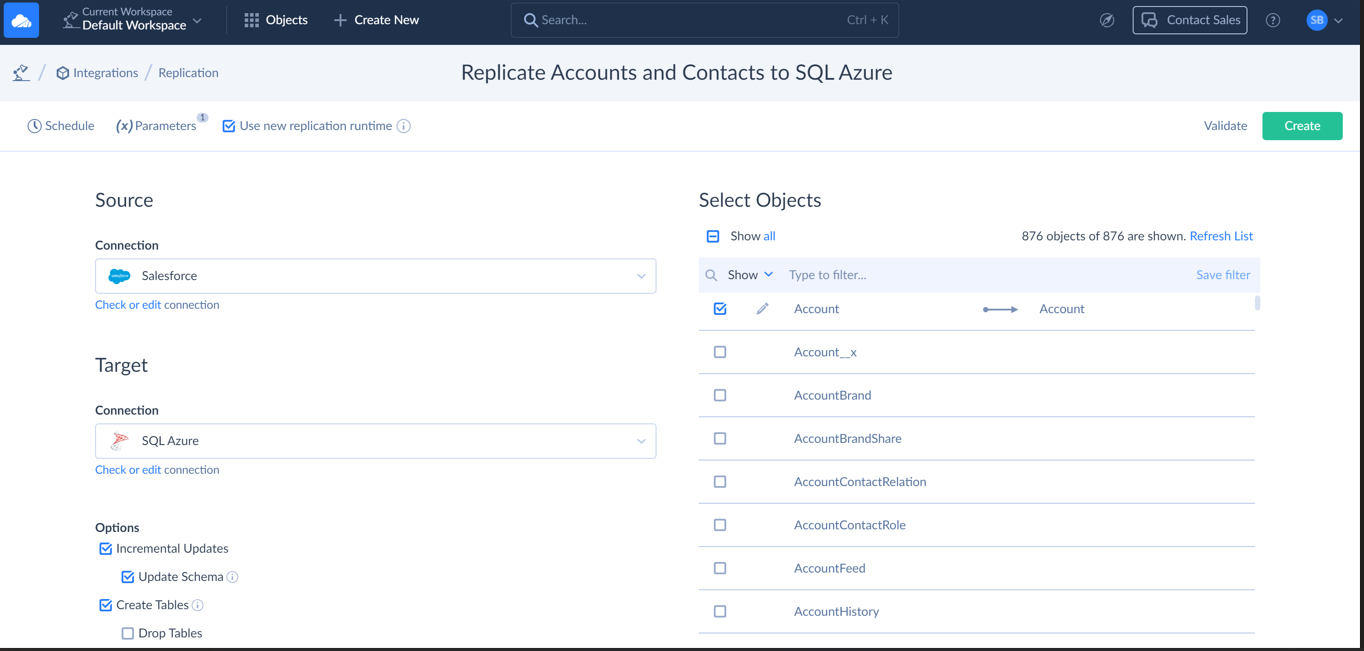This screenshot has width=1364, height=651.
Task: Check the AccountHistory object checkbox
Action: [x=720, y=611]
